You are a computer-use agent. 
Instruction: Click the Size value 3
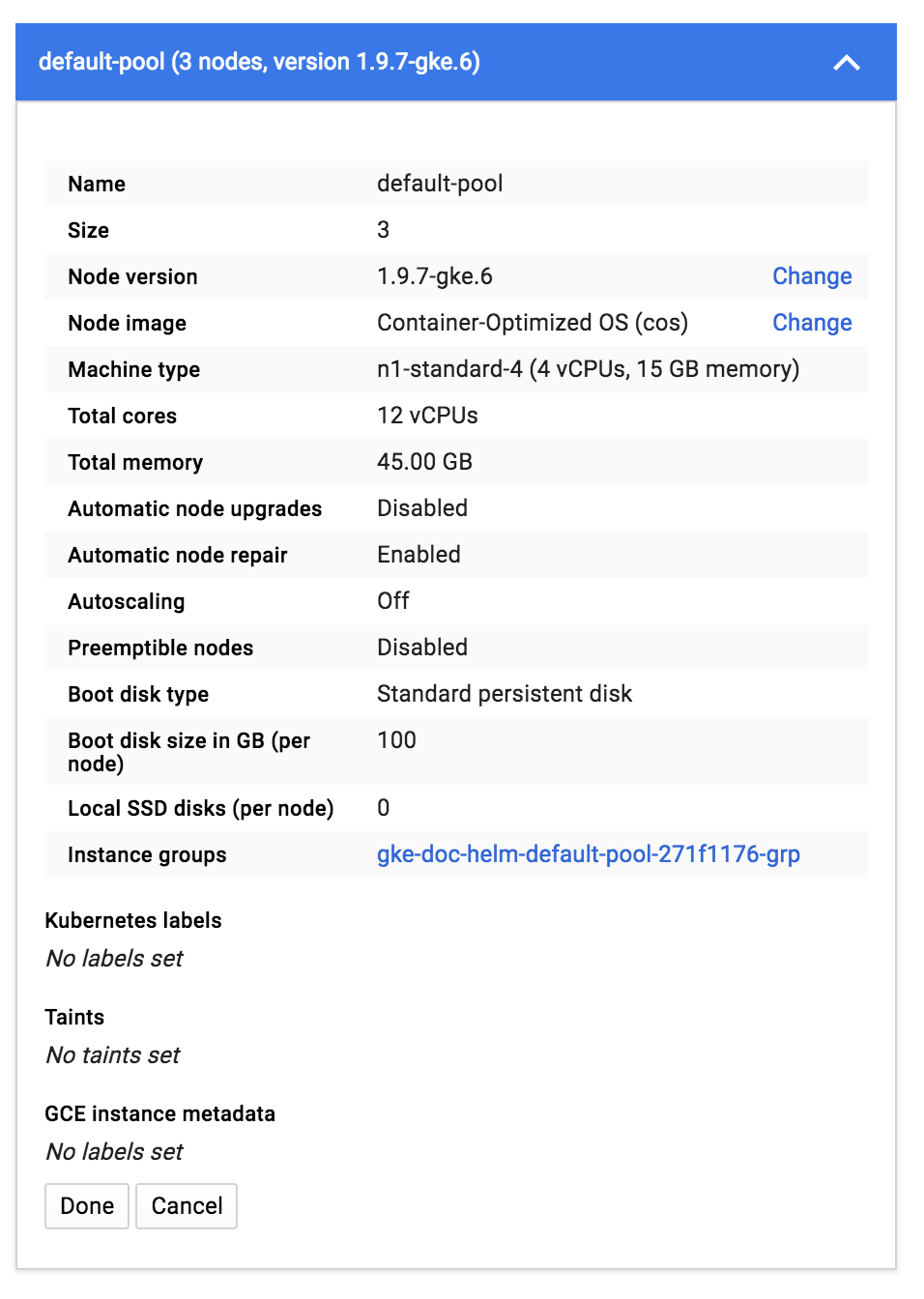(x=384, y=230)
